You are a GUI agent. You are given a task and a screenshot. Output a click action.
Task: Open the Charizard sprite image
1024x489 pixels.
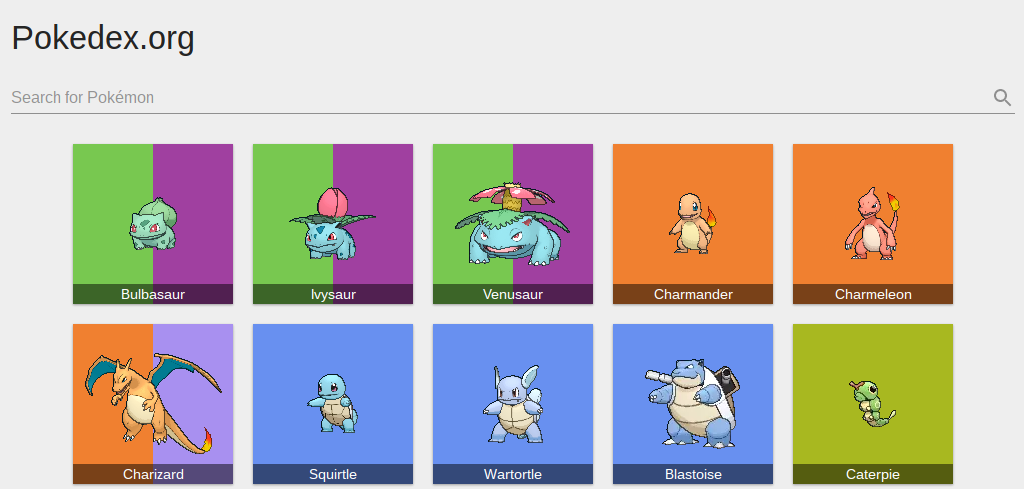[x=153, y=403]
